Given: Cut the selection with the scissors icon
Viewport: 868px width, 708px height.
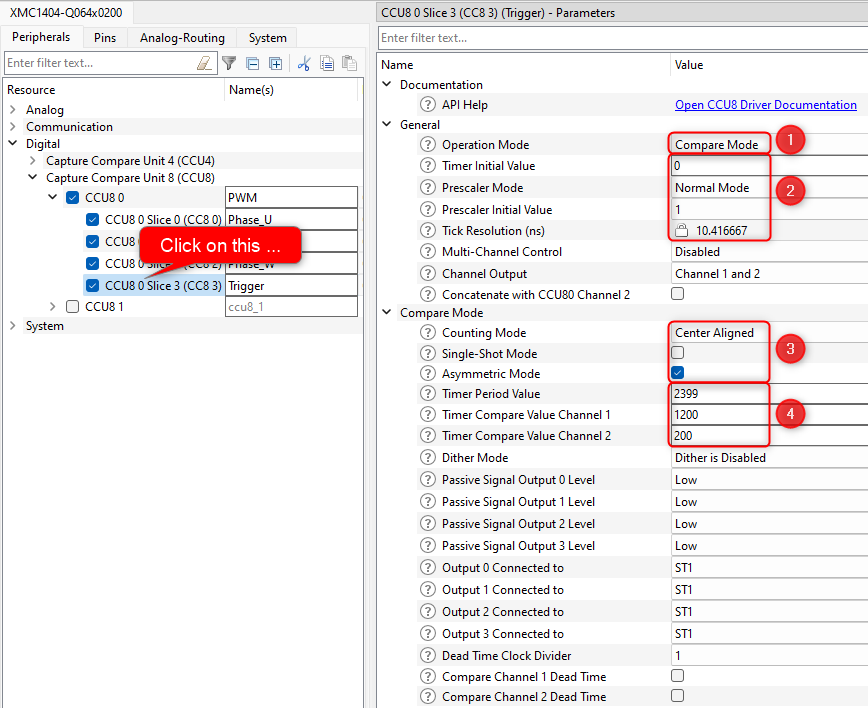Looking at the screenshot, I should [x=303, y=63].
